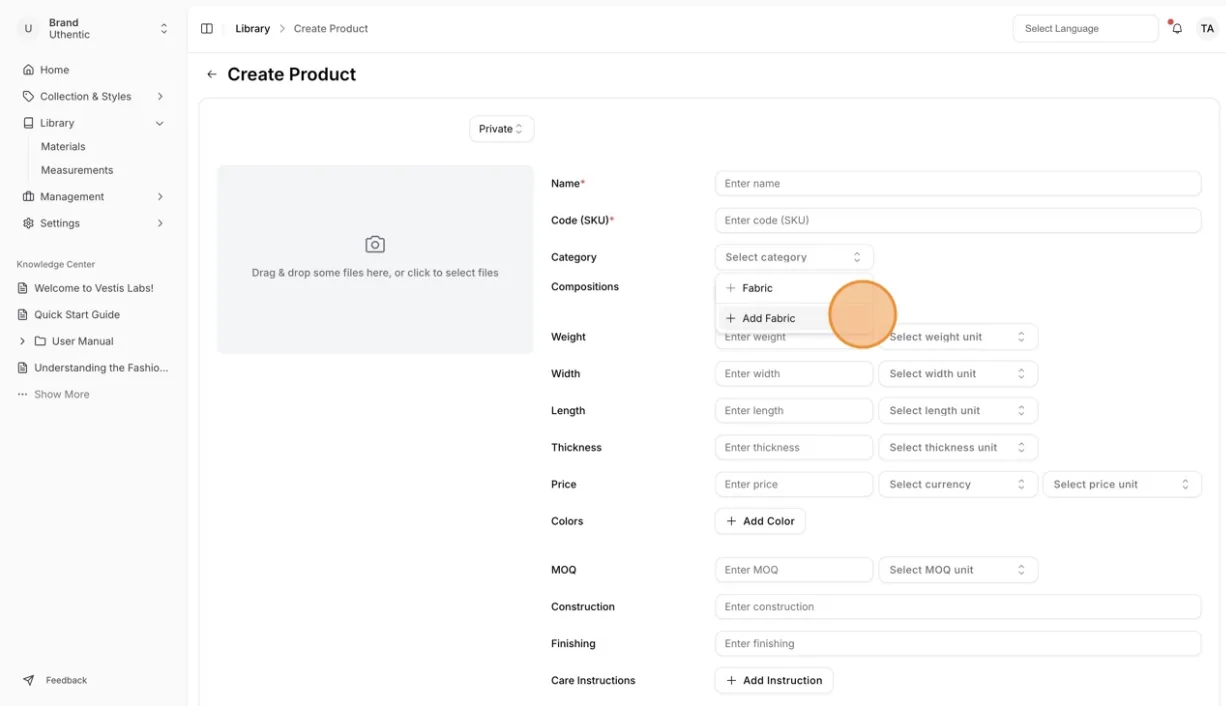Open the notifications bell
This screenshot has height=706, width=1226.
pos(1177,29)
